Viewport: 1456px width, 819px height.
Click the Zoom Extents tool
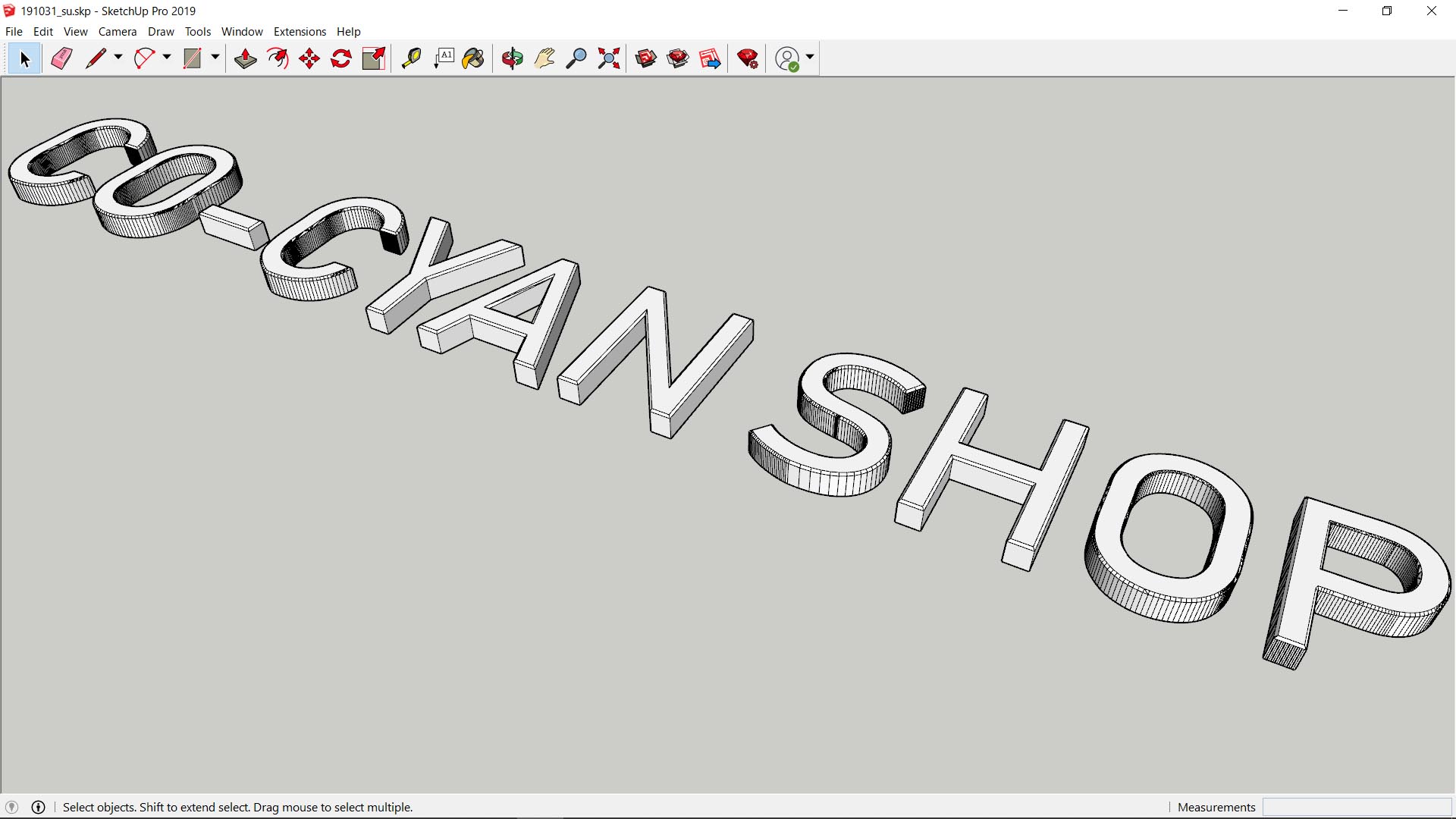[x=609, y=59]
